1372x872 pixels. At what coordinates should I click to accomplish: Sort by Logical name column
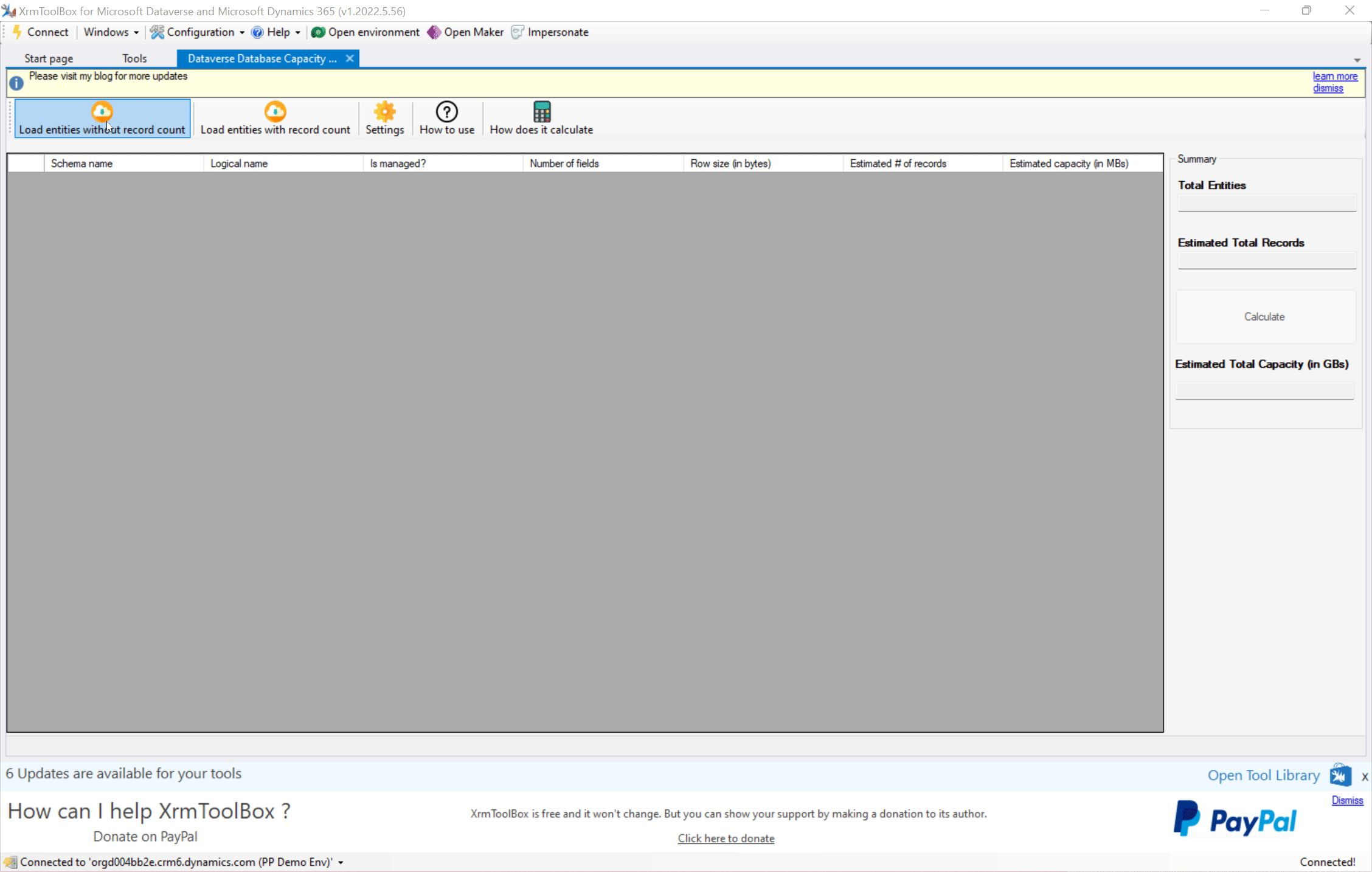click(x=283, y=163)
